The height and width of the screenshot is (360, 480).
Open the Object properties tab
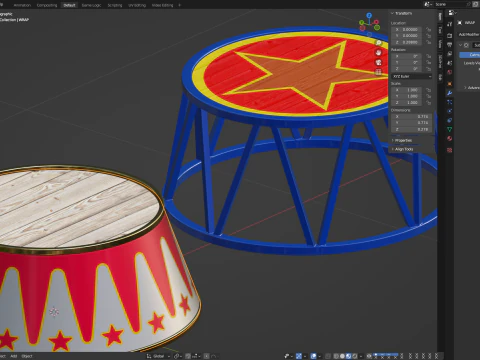click(x=449, y=84)
